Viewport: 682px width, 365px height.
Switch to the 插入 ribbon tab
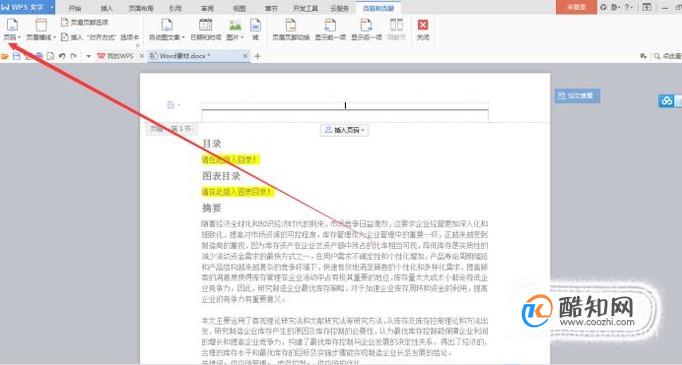click(x=106, y=8)
